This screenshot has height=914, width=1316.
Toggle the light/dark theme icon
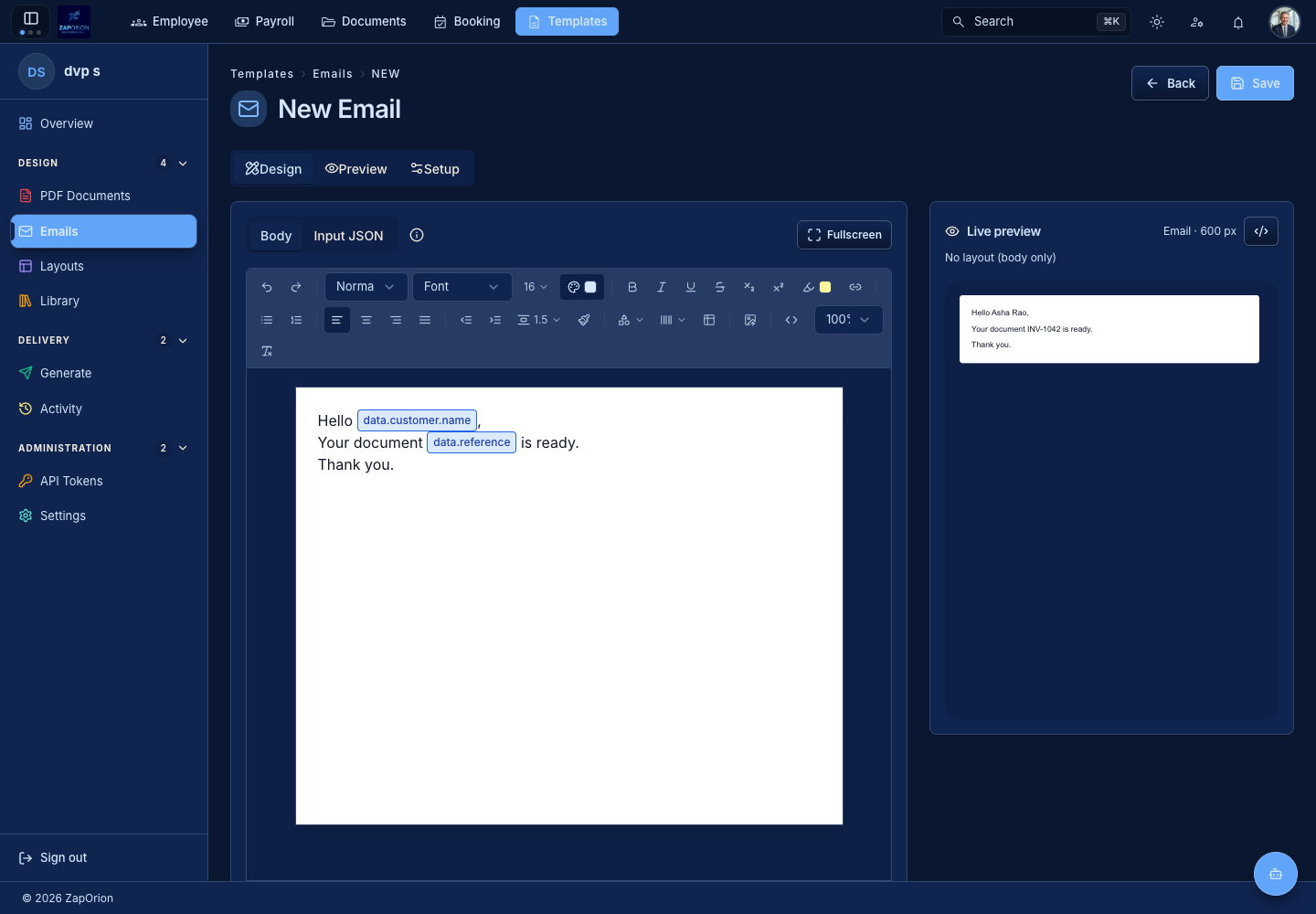pyautogui.click(x=1157, y=22)
